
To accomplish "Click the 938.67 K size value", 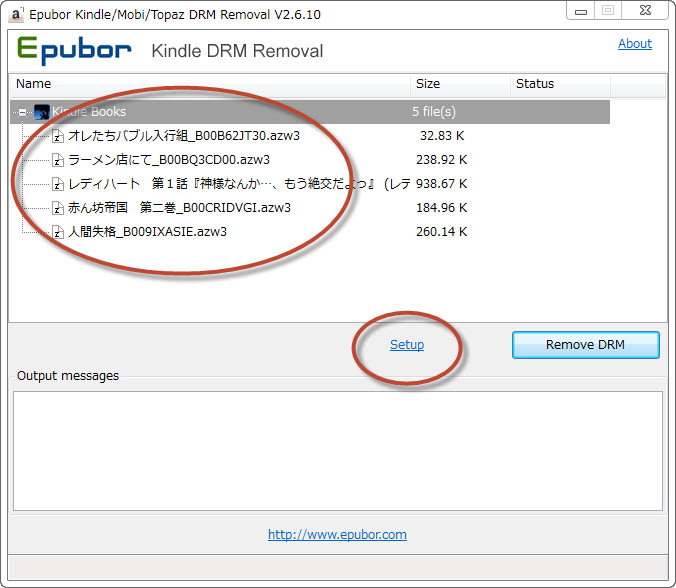I will 441,184.
